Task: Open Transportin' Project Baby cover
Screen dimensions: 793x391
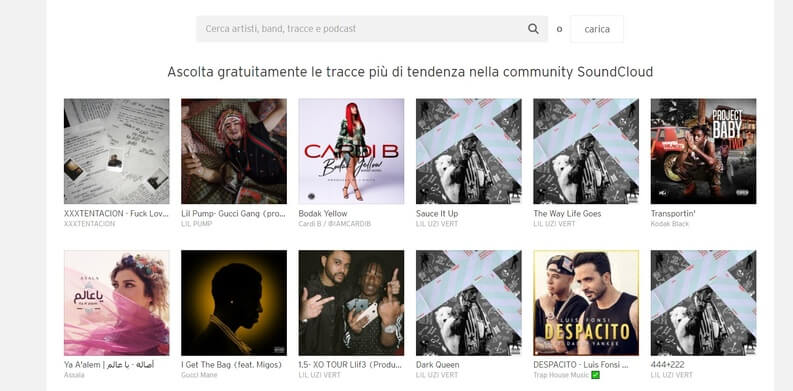Action: (703, 151)
